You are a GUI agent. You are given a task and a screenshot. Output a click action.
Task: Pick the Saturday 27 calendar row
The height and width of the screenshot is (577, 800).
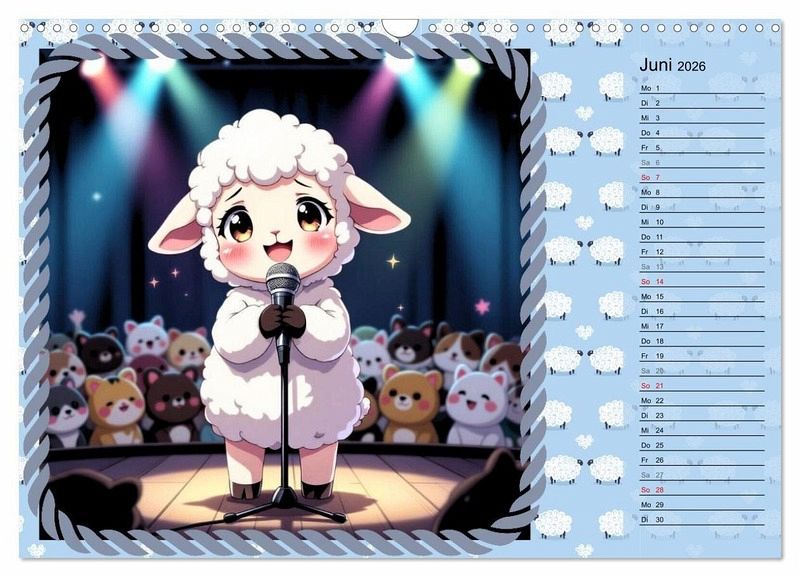pos(700,475)
